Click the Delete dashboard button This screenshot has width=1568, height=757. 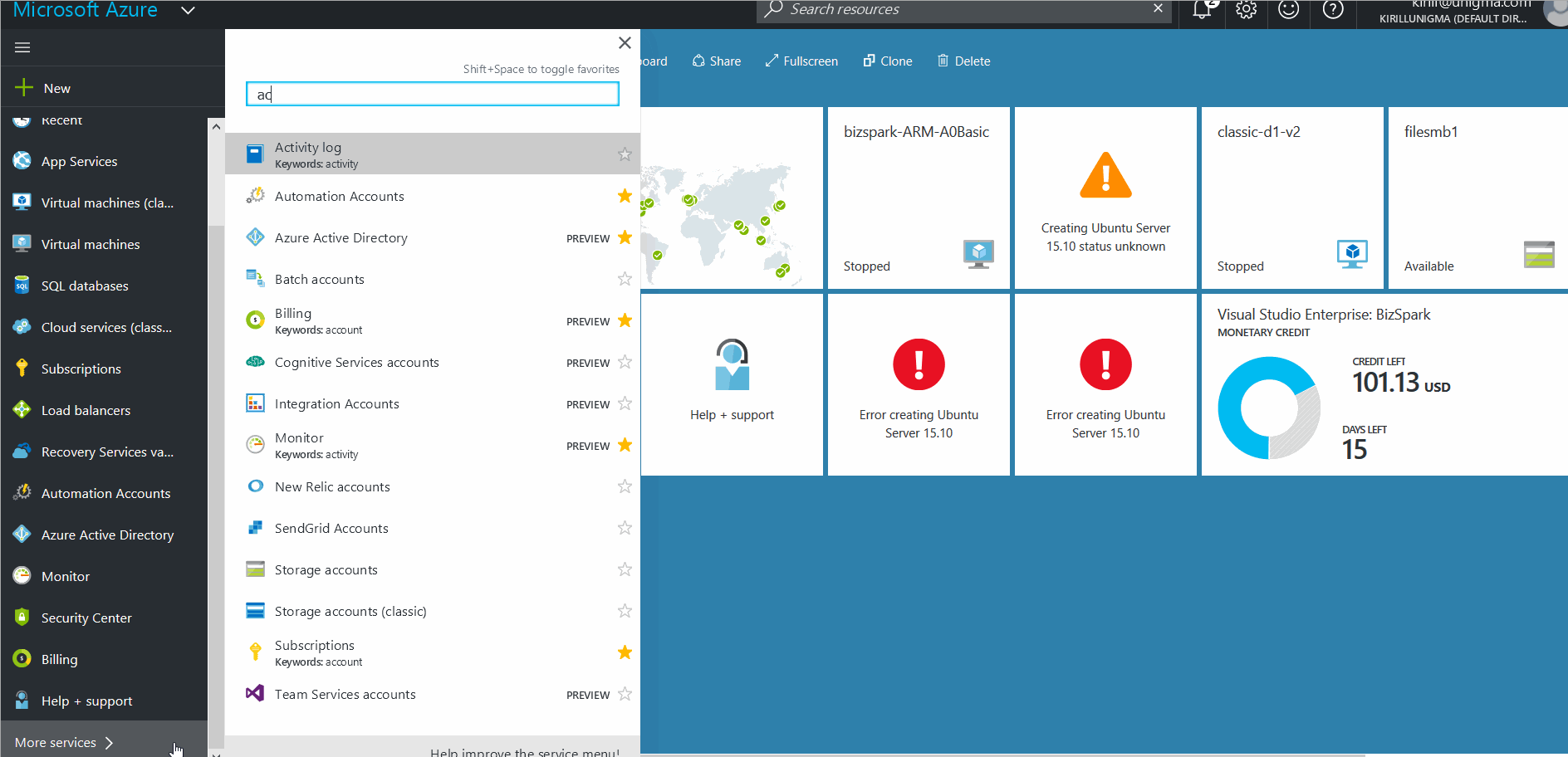point(963,61)
